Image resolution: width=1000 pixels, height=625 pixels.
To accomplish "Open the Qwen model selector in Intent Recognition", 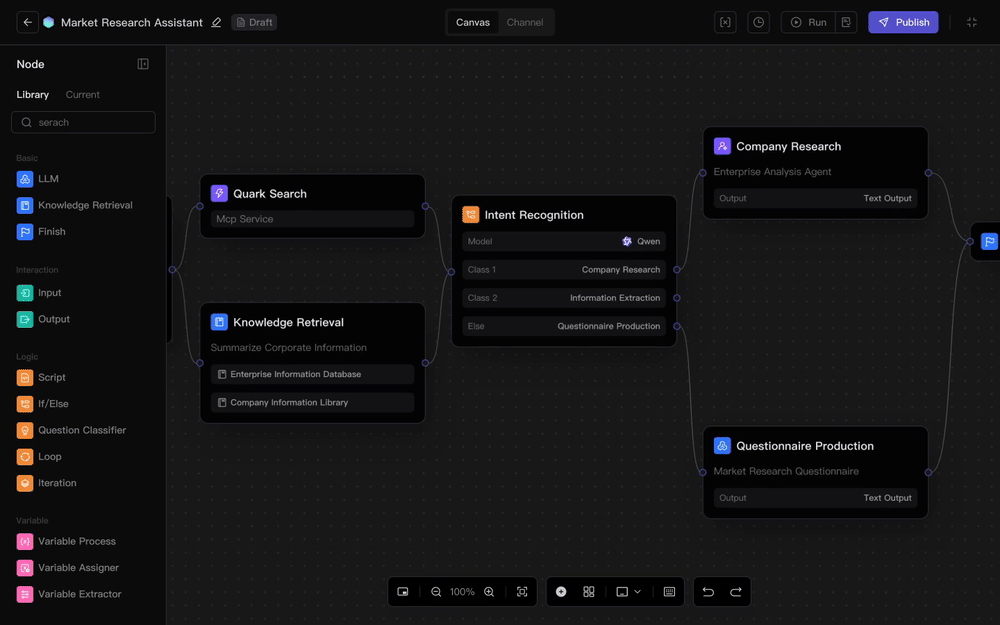I will (x=640, y=241).
